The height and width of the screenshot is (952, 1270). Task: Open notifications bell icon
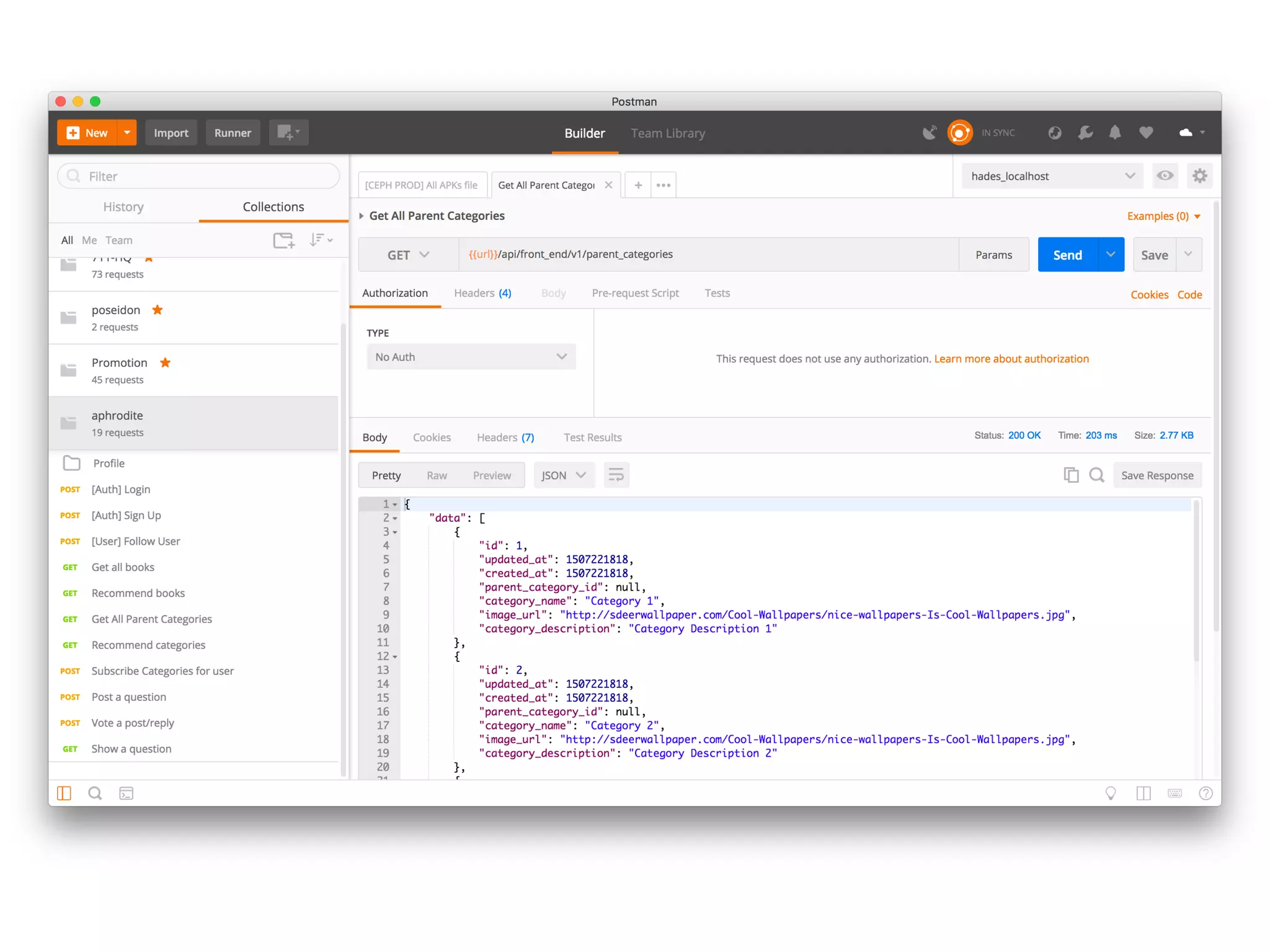pyautogui.click(x=1115, y=133)
